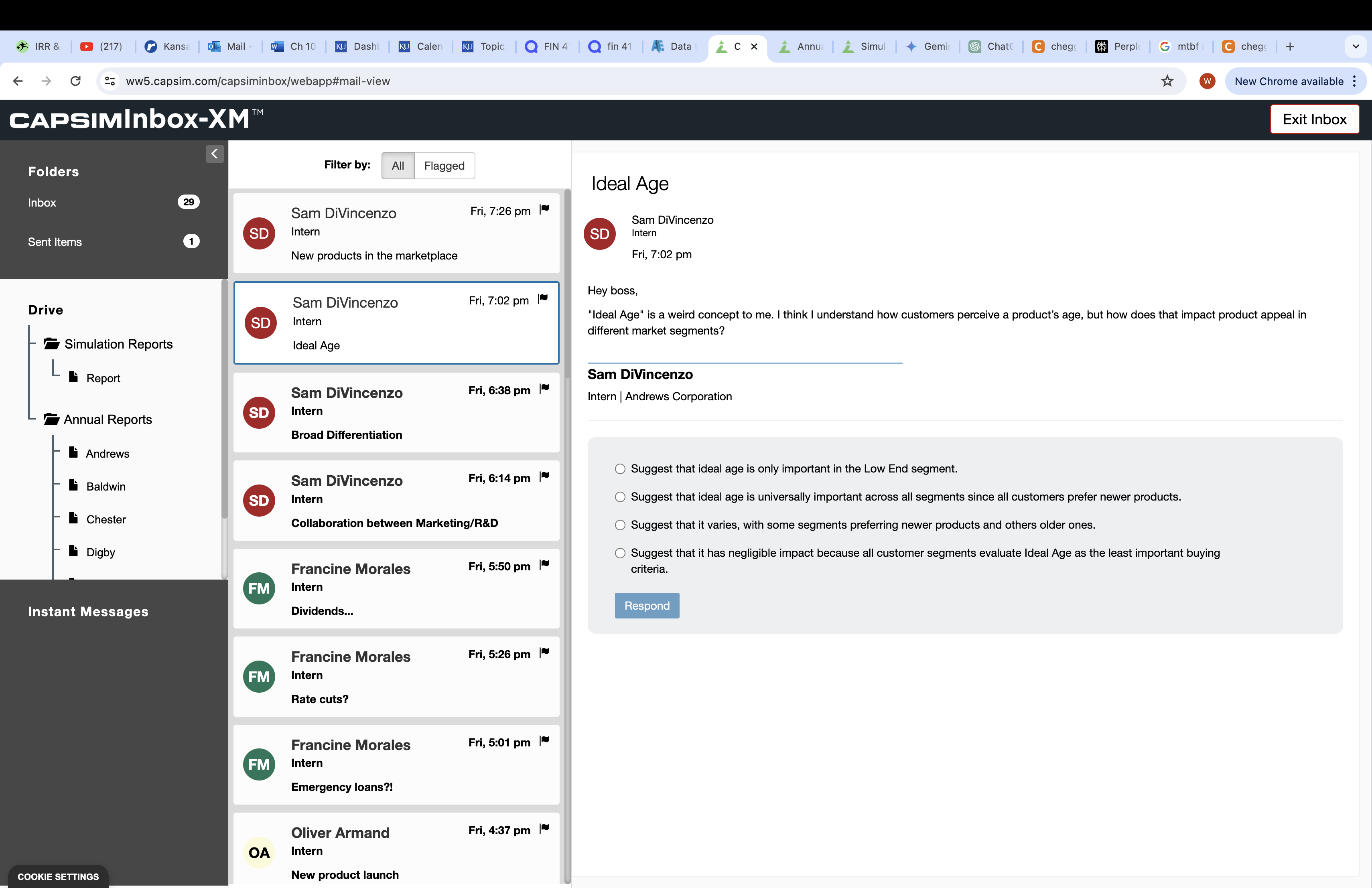Collapse the folders sidebar with the chevron
Viewport: 1372px width, 888px height.
[215, 154]
